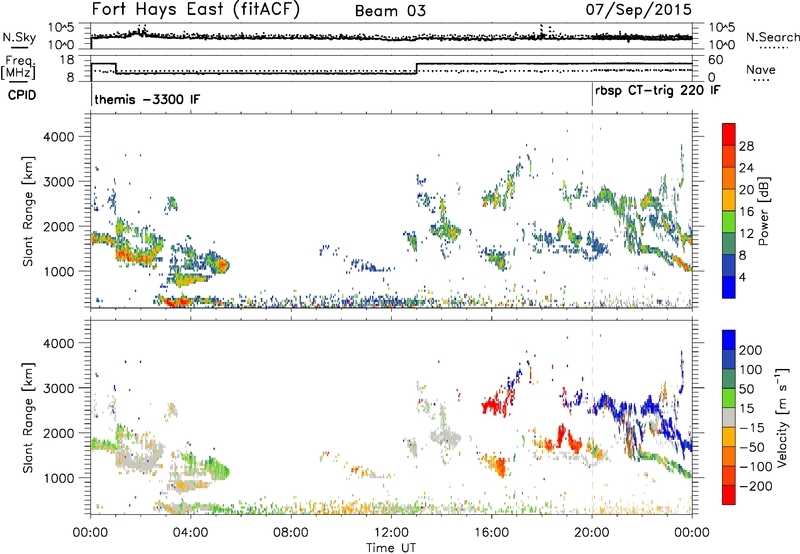Click the '12:00' time axis tick label
The height and width of the screenshot is (554, 800).
click(x=391, y=533)
